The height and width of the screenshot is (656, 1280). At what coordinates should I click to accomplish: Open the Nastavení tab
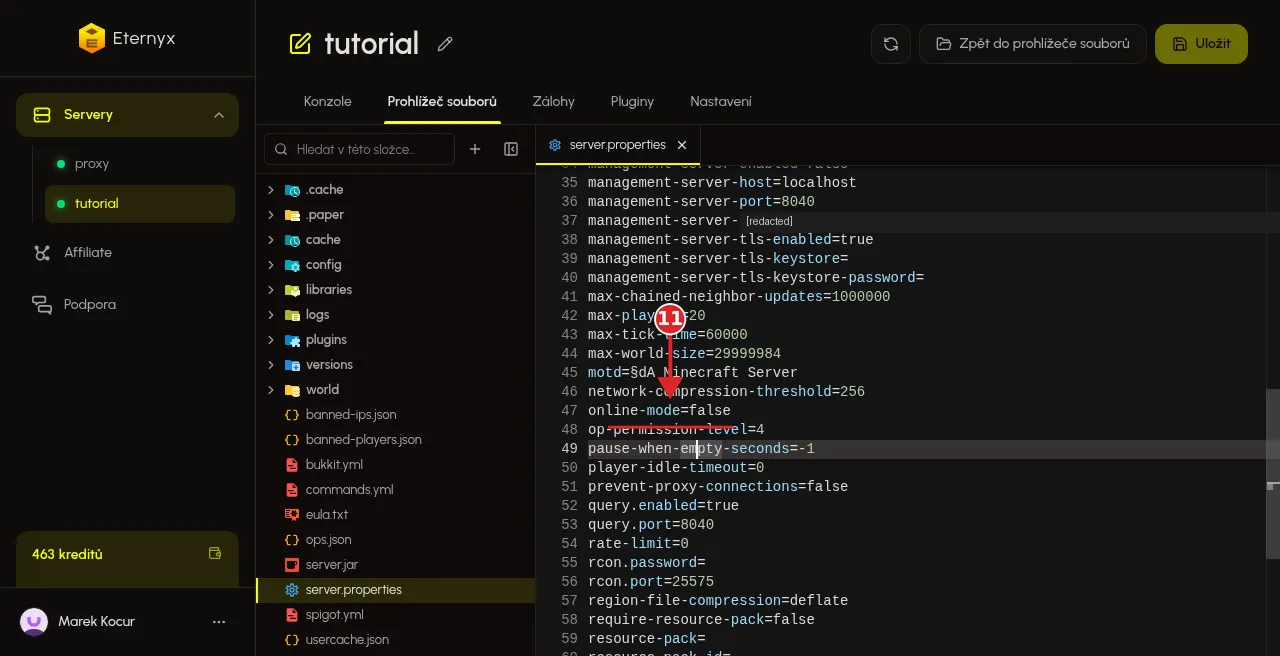click(721, 102)
